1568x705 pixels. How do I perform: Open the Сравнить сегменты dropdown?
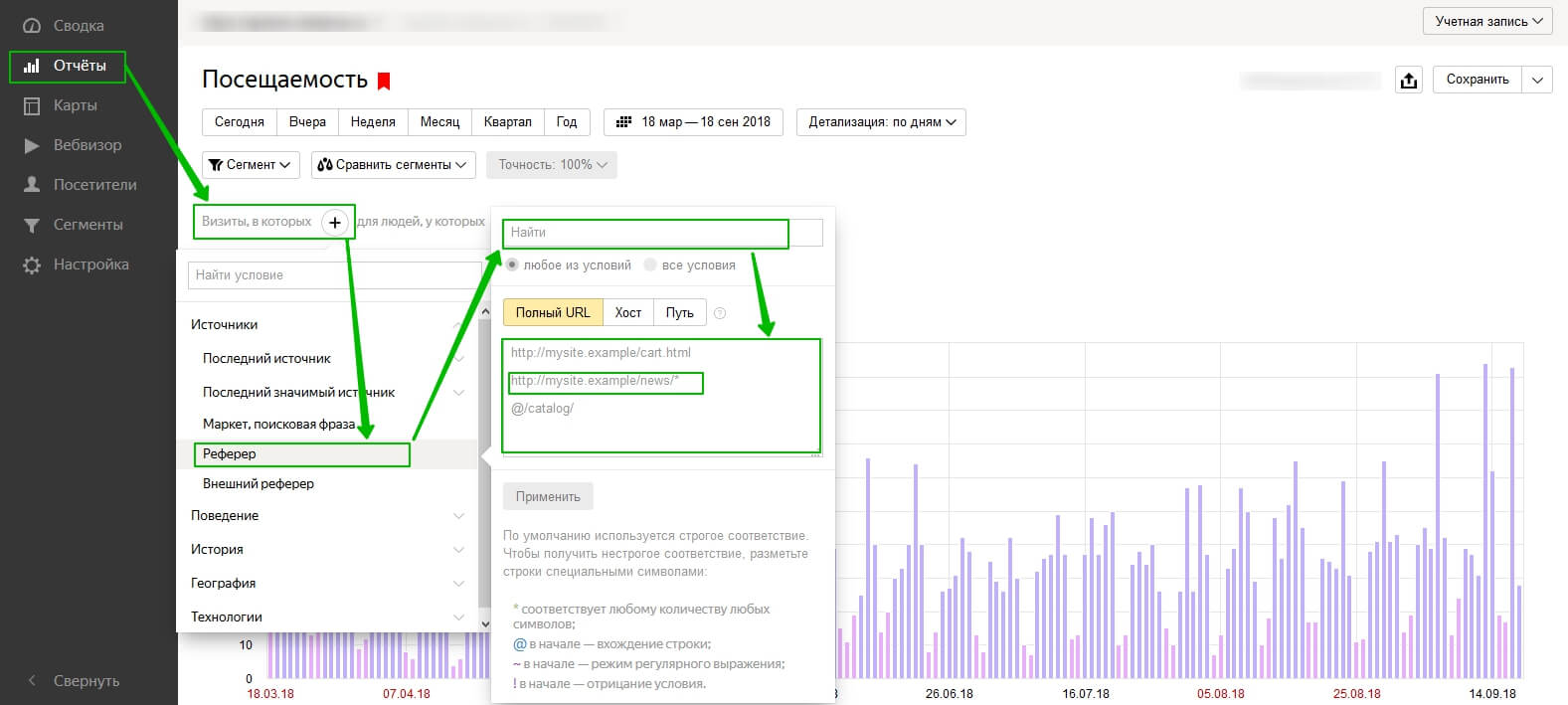(x=394, y=165)
